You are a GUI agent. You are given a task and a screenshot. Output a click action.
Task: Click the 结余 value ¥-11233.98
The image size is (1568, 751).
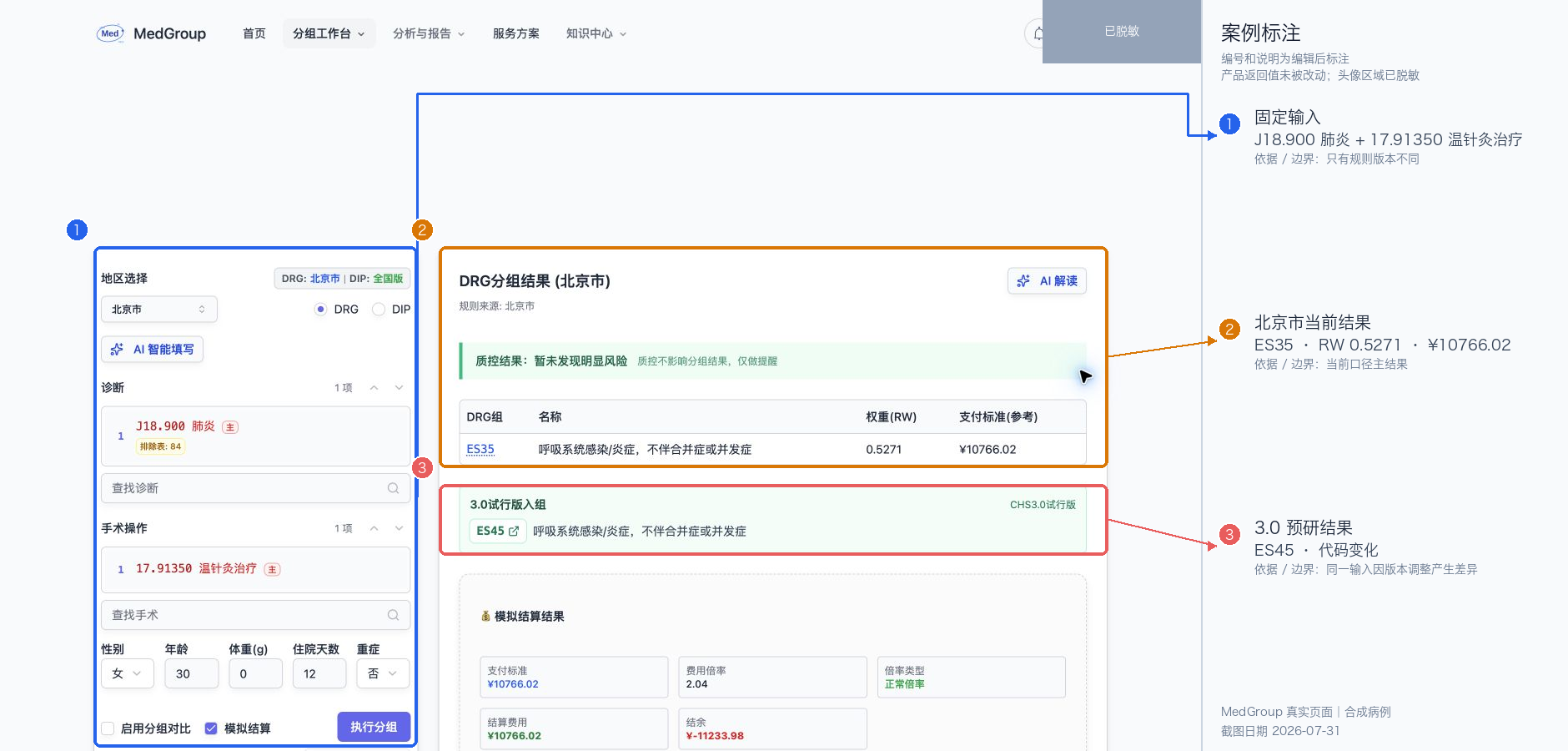[715, 736]
